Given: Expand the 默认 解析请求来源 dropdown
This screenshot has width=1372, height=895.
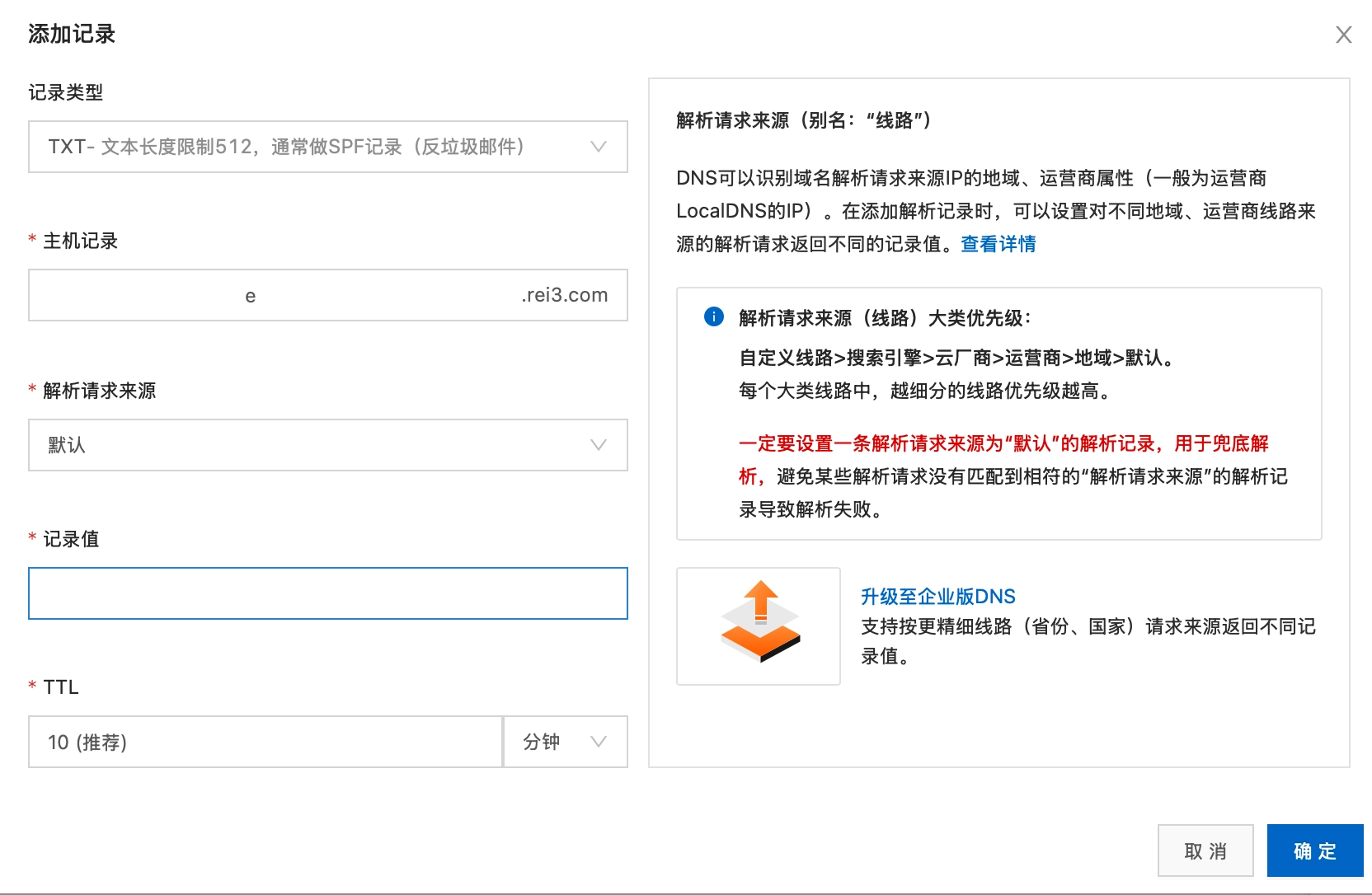Looking at the screenshot, I should point(327,445).
